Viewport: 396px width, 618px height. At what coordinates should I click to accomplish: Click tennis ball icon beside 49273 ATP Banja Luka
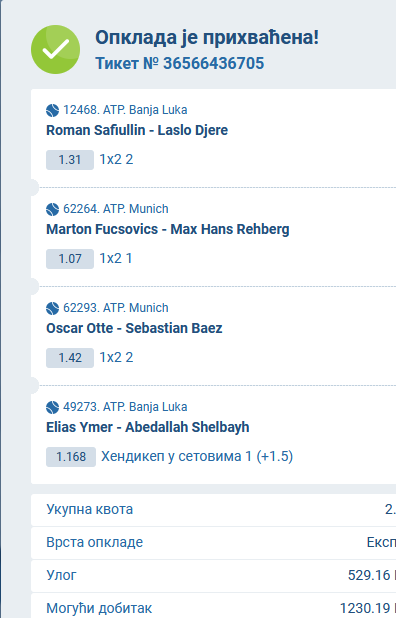click(x=52, y=407)
